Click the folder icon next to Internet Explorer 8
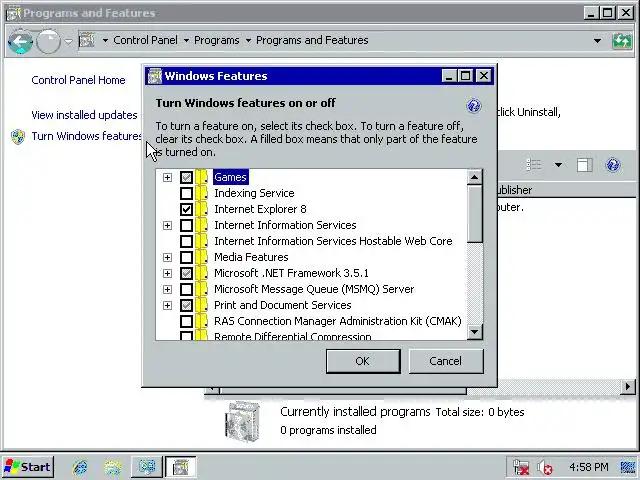 click(x=202, y=209)
